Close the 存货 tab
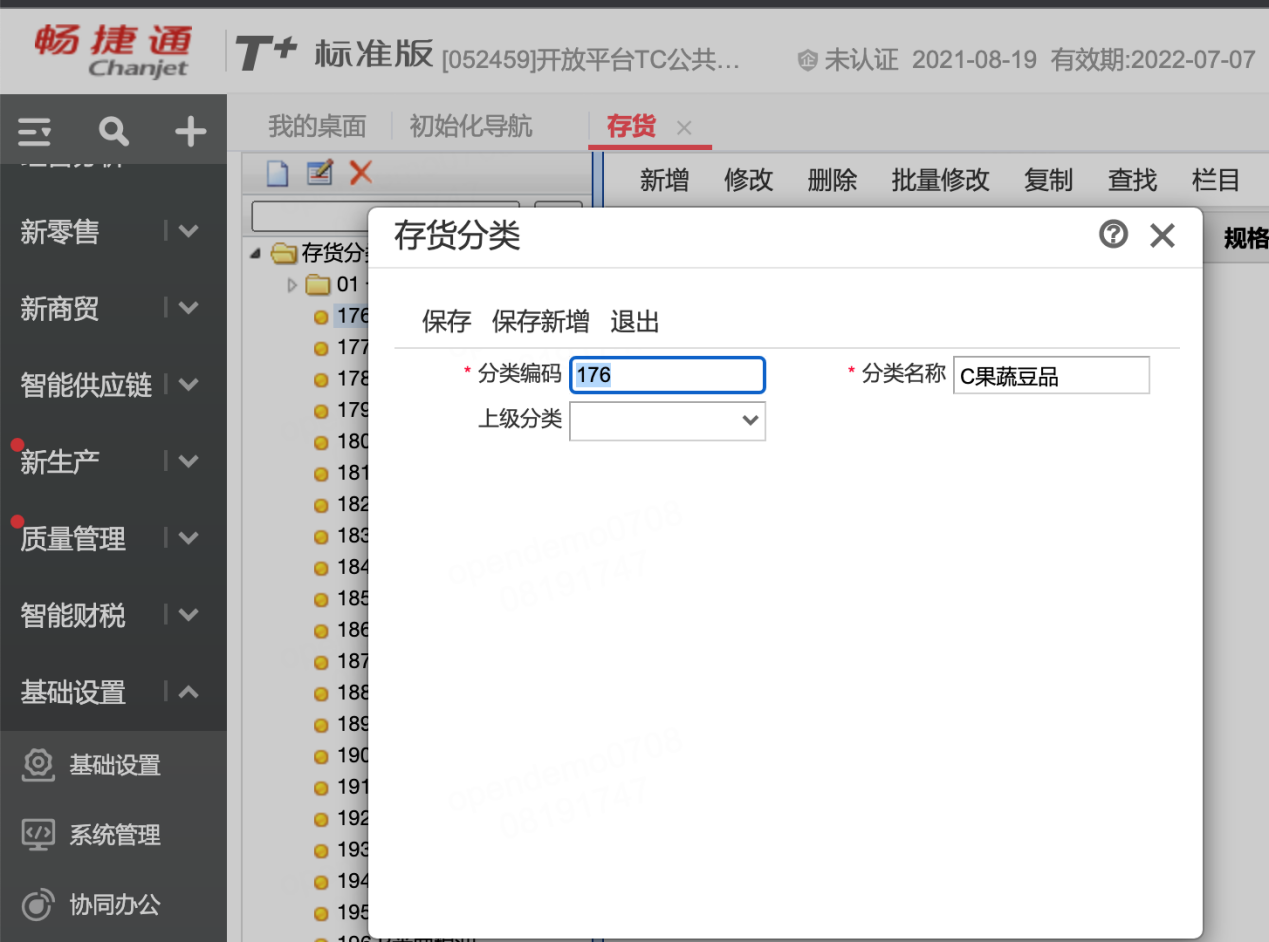 (x=684, y=128)
